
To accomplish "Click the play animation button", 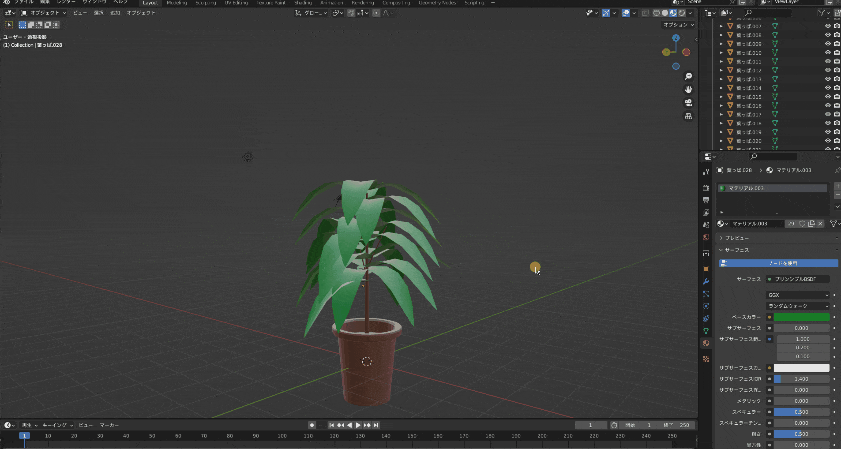I will tap(359, 425).
